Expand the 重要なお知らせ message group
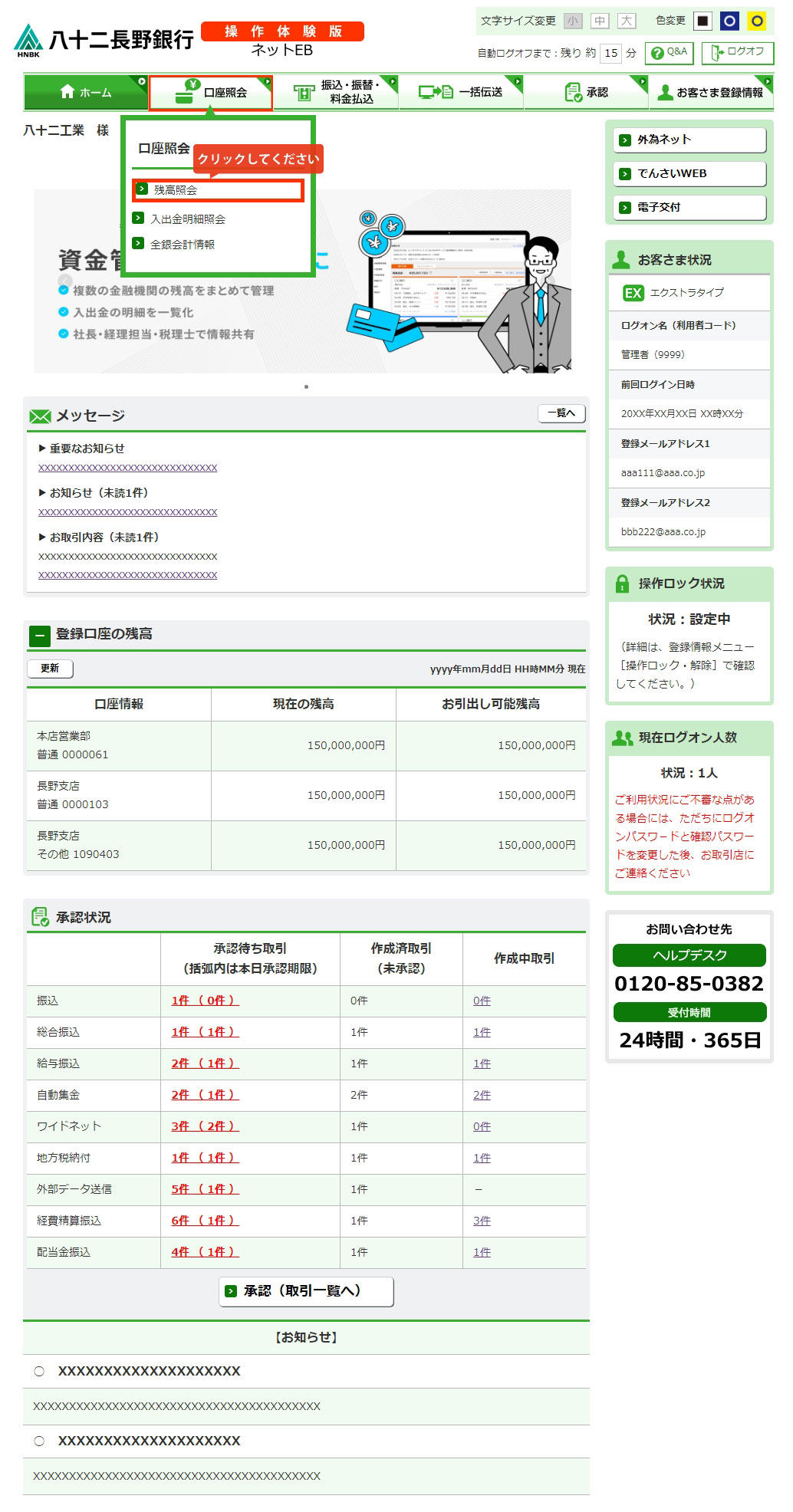The width and height of the screenshot is (793, 1512). pos(42,449)
